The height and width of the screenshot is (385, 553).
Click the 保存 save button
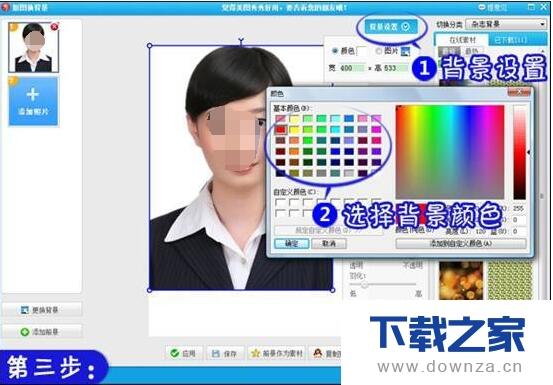pyautogui.click(x=225, y=353)
